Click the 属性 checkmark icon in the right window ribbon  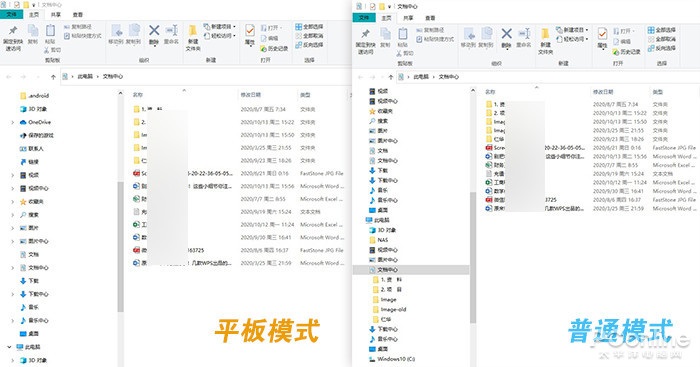coord(602,34)
